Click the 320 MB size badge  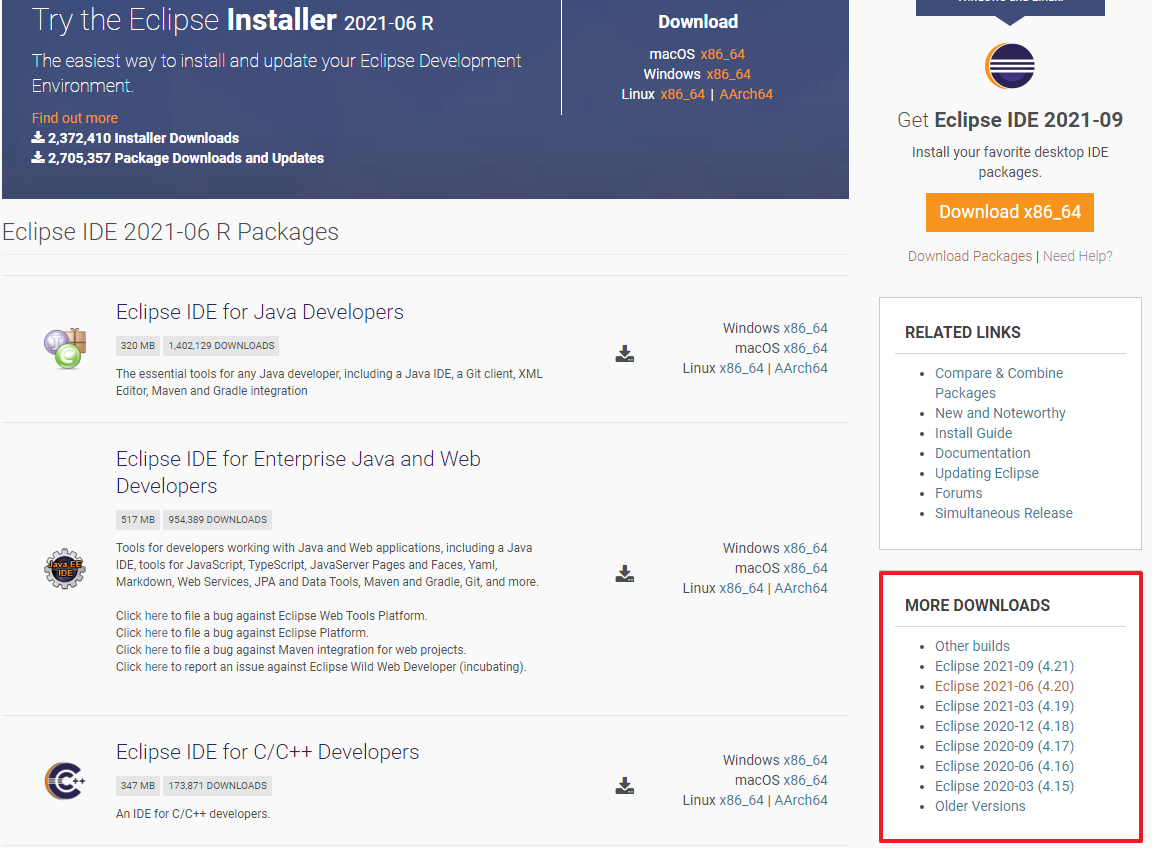pos(137,345)
